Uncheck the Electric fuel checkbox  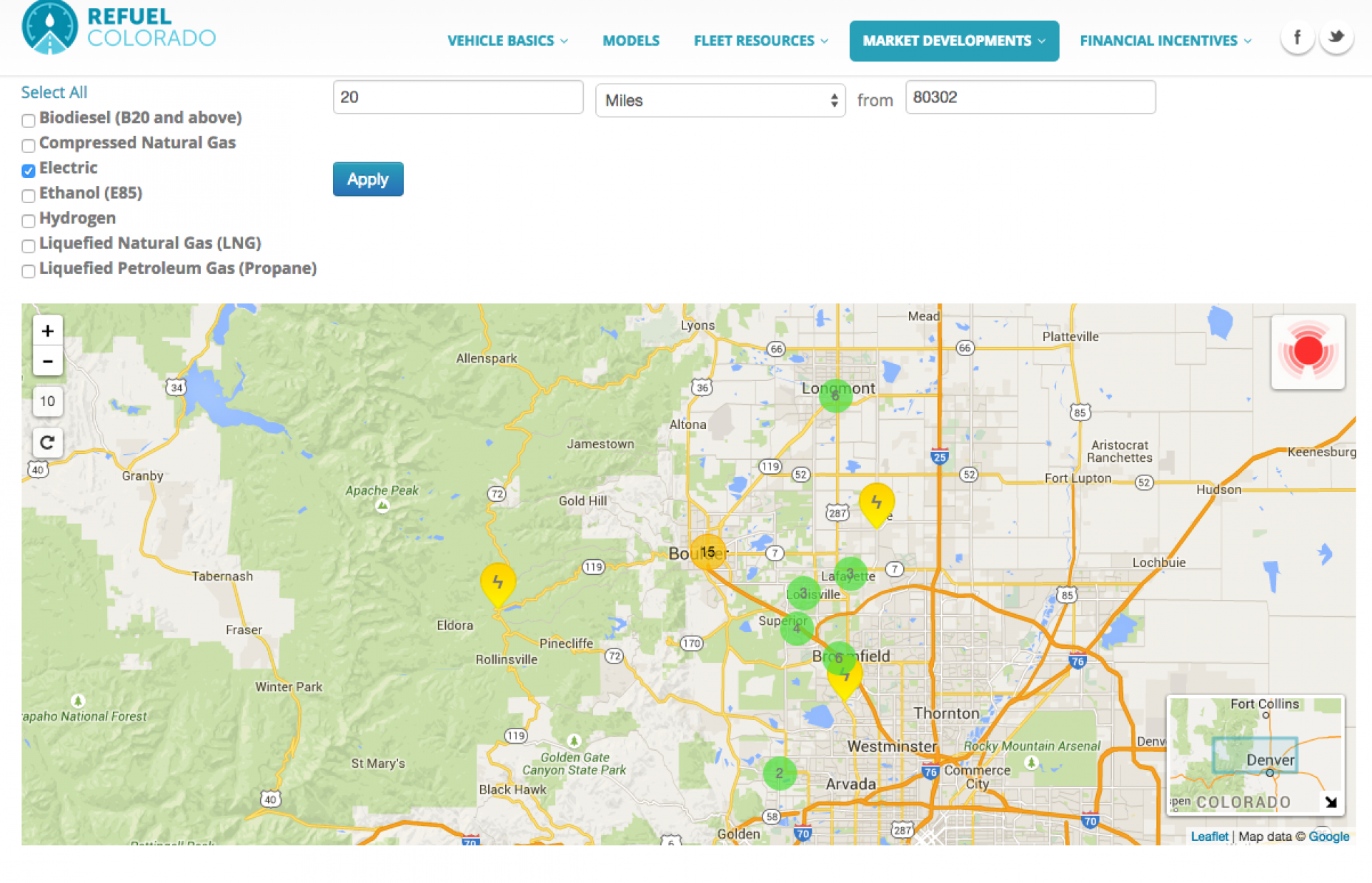[x=29, y=171]
